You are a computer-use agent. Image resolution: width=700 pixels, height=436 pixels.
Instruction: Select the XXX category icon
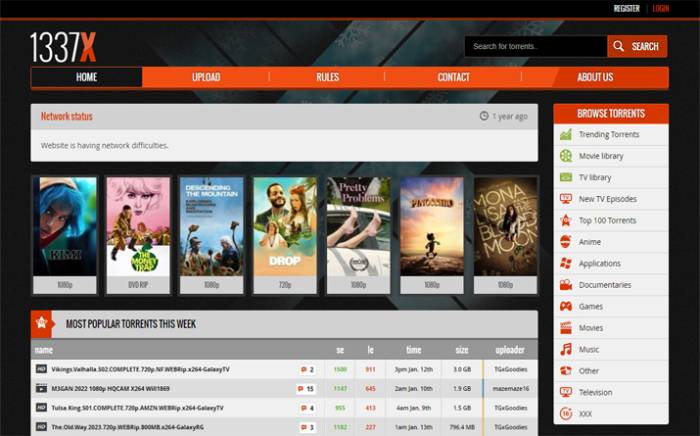pos(566,414)
